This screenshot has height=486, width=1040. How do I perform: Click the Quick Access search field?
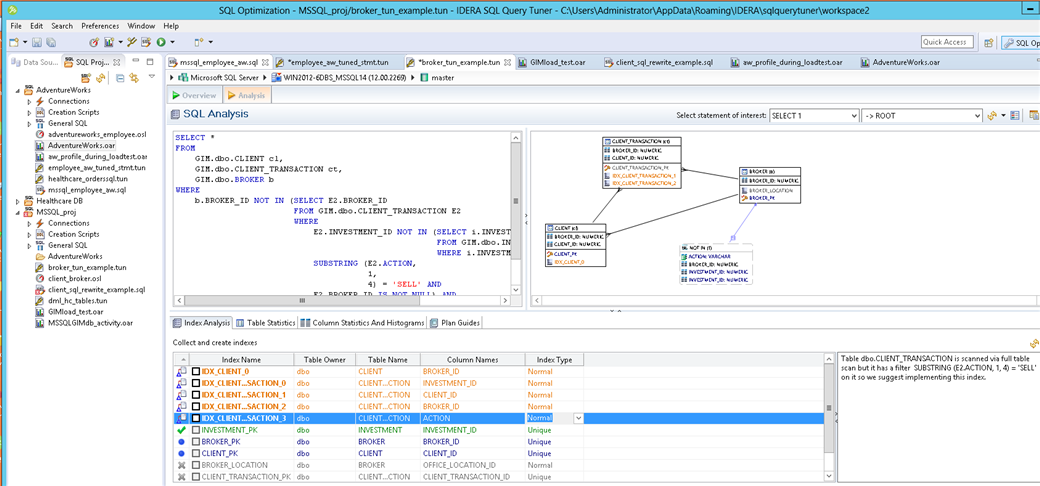tap(947, 42)
